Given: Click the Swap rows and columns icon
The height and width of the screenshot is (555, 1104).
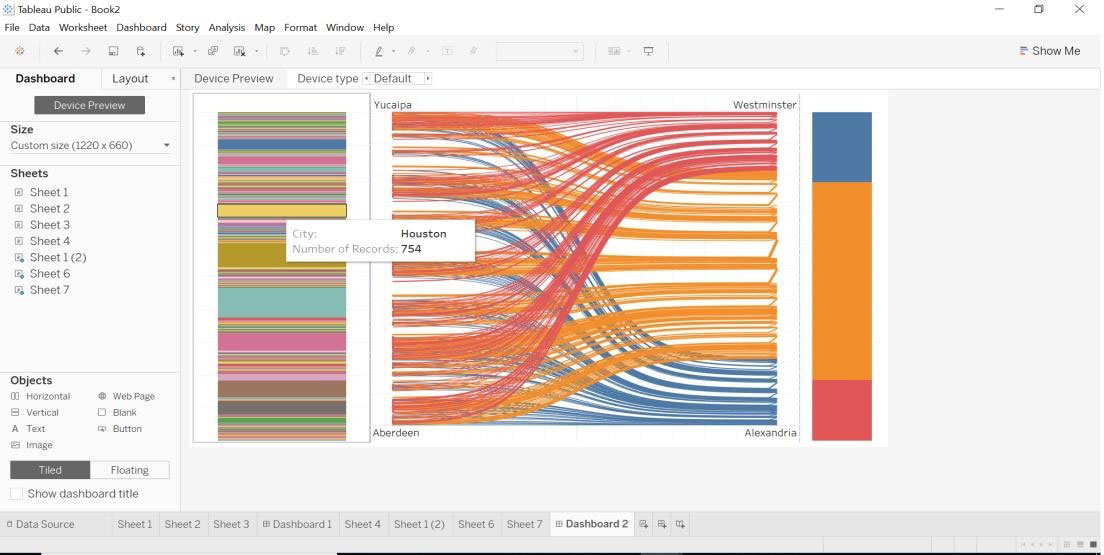Looking at the screenshot, I should pyautogui.click(x=285, y=51).
